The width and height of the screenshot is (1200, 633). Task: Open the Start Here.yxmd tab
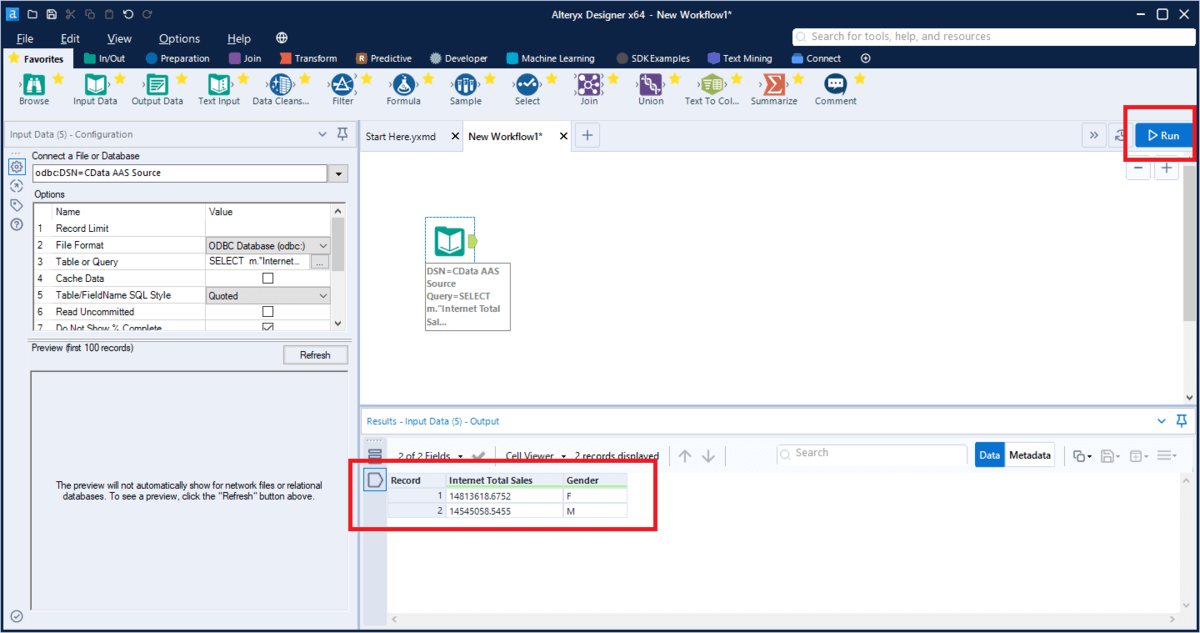click(x=401, y=136)
